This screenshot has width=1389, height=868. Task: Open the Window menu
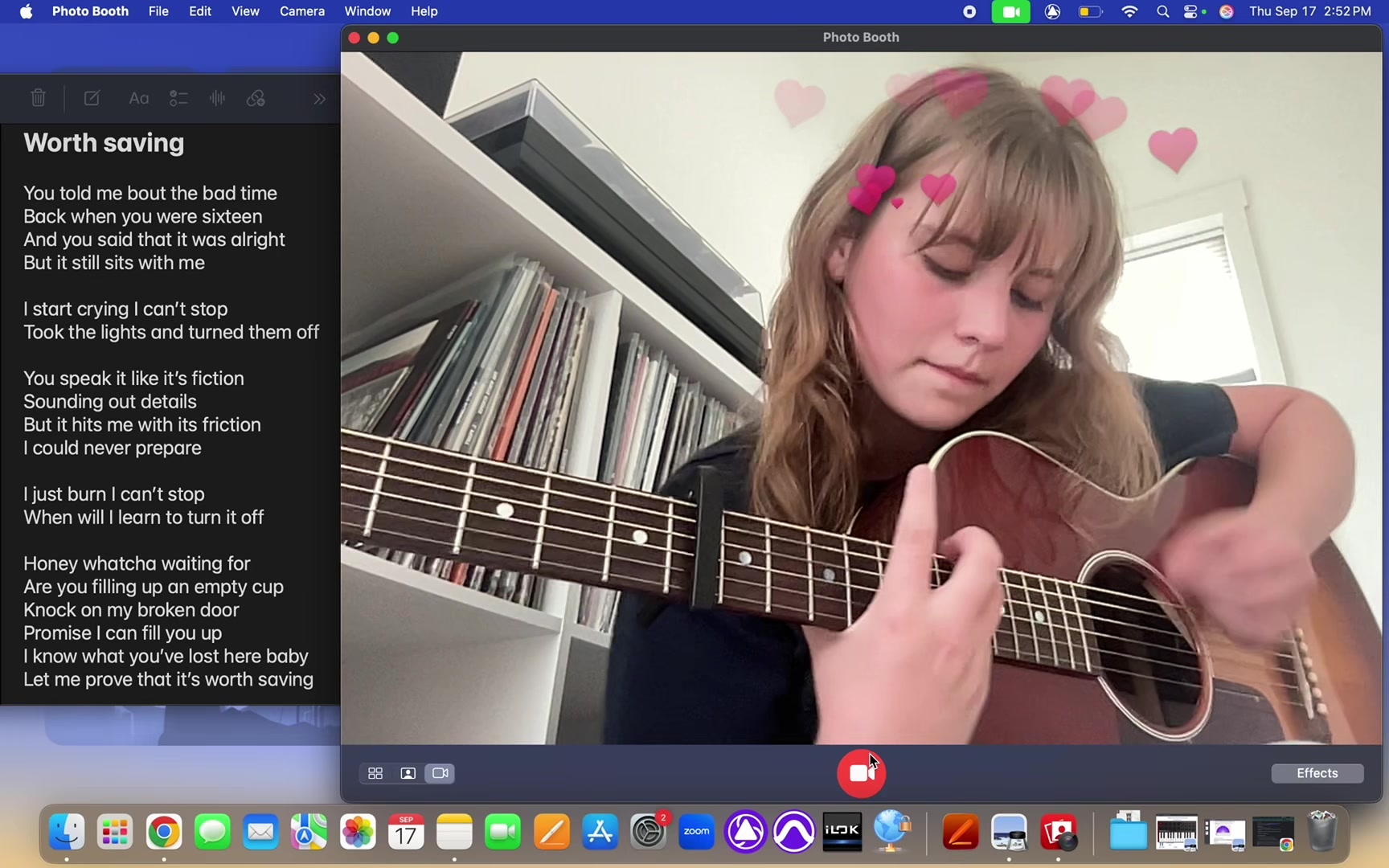[367, 11]
